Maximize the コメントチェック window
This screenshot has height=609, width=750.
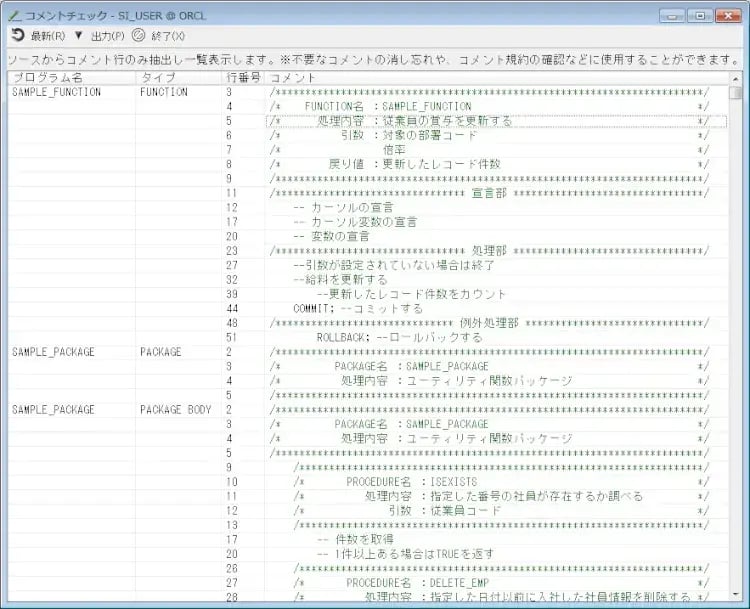(699, 15)
